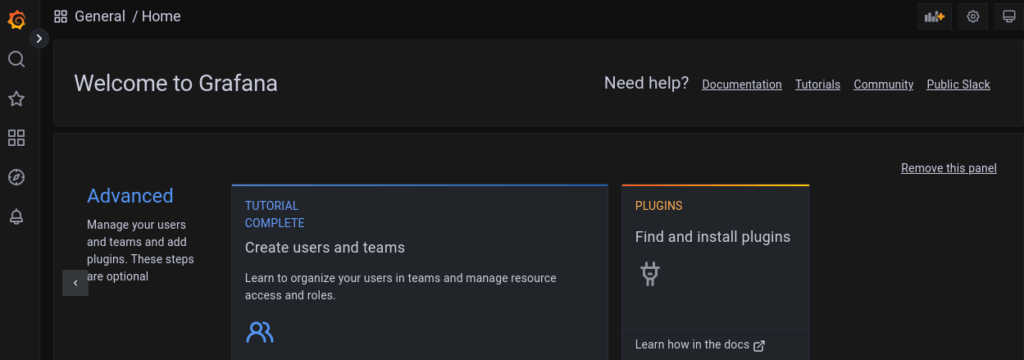Click the dashboard grid icon beside General
1024x360 pixels.
(x=61, y=16)
